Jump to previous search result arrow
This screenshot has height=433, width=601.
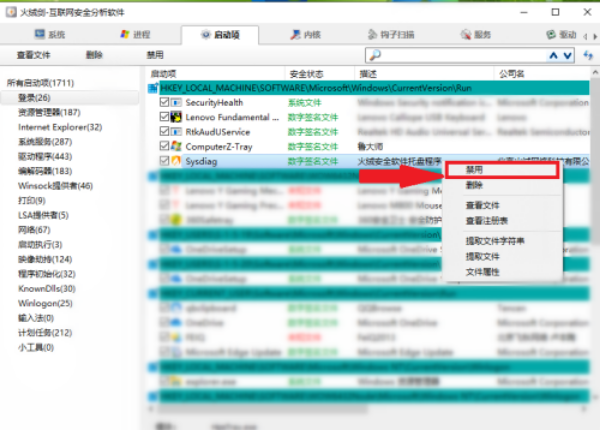[x=553, y=56]
